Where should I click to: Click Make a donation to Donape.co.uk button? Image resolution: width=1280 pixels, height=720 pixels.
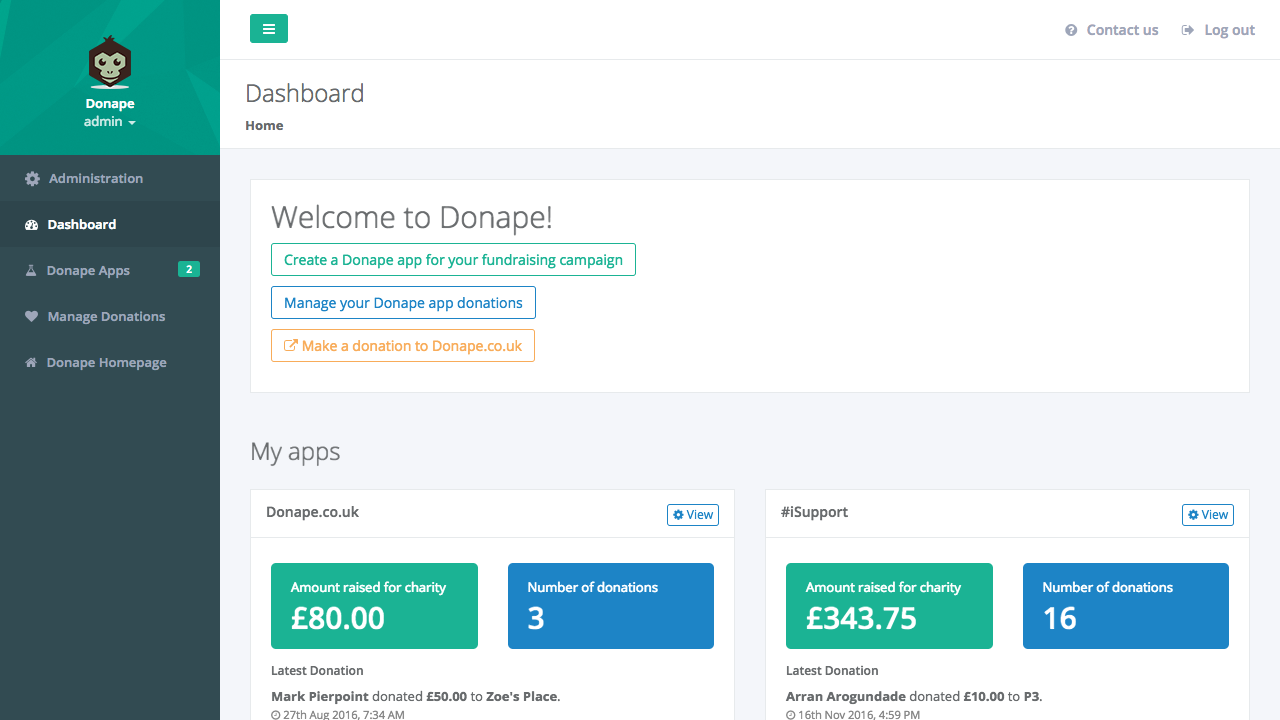click(x=403, y=345)
